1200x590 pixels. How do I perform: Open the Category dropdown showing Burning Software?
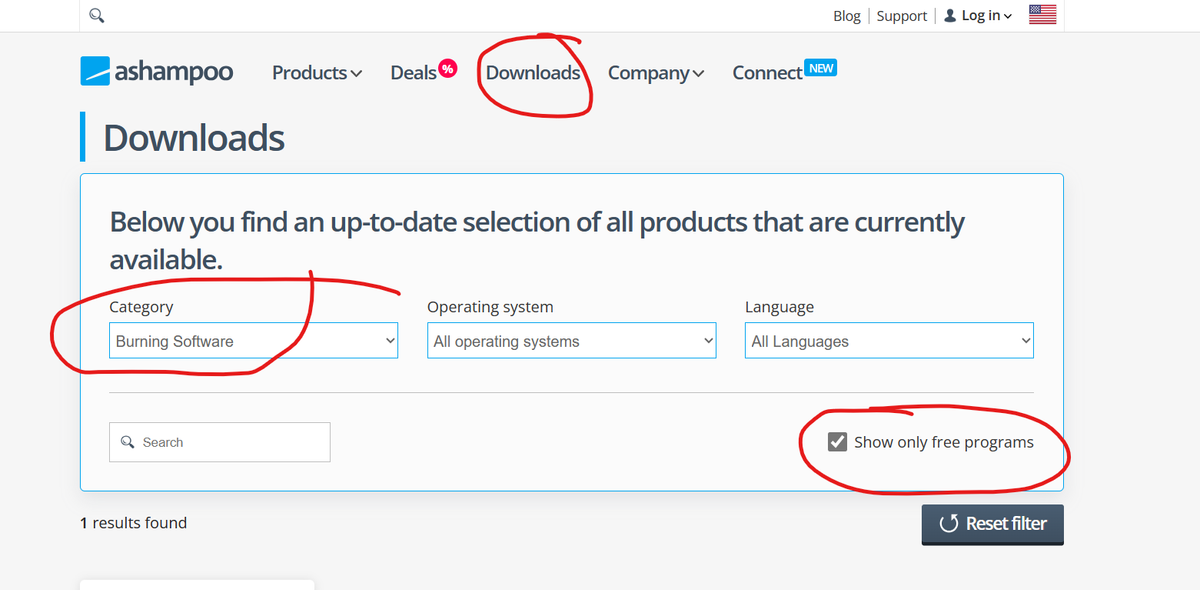click(x=253, y=341)
